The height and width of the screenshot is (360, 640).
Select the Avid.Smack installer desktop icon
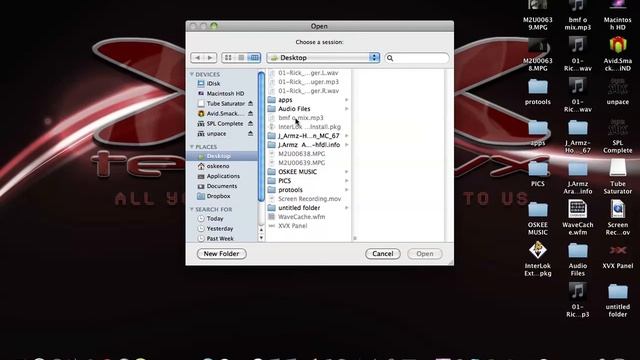618,53
